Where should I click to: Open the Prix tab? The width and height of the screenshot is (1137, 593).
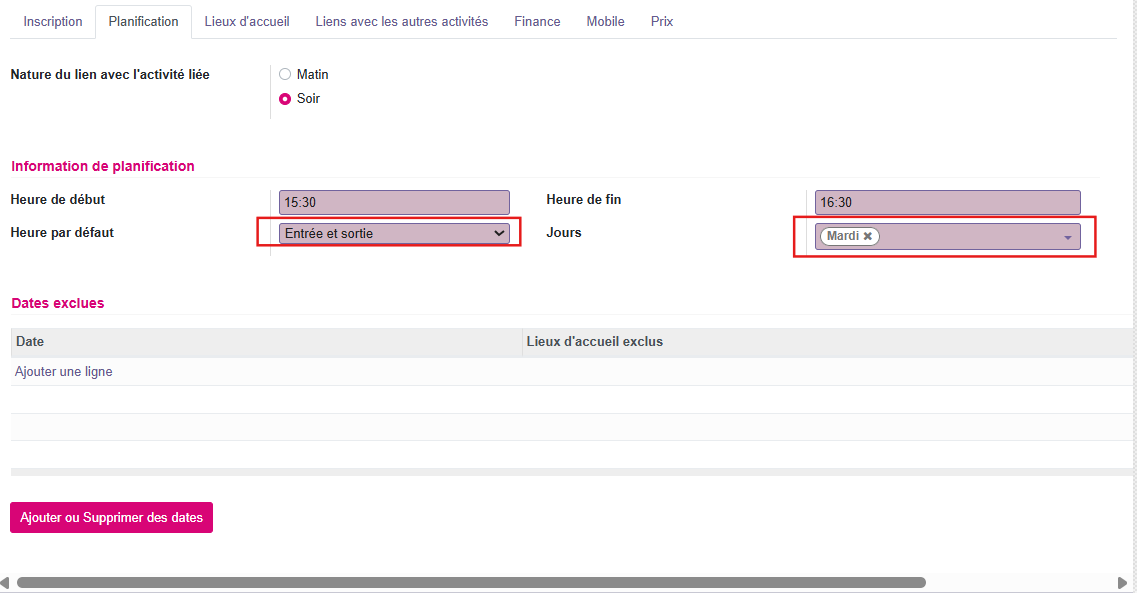tap(662, 22)
